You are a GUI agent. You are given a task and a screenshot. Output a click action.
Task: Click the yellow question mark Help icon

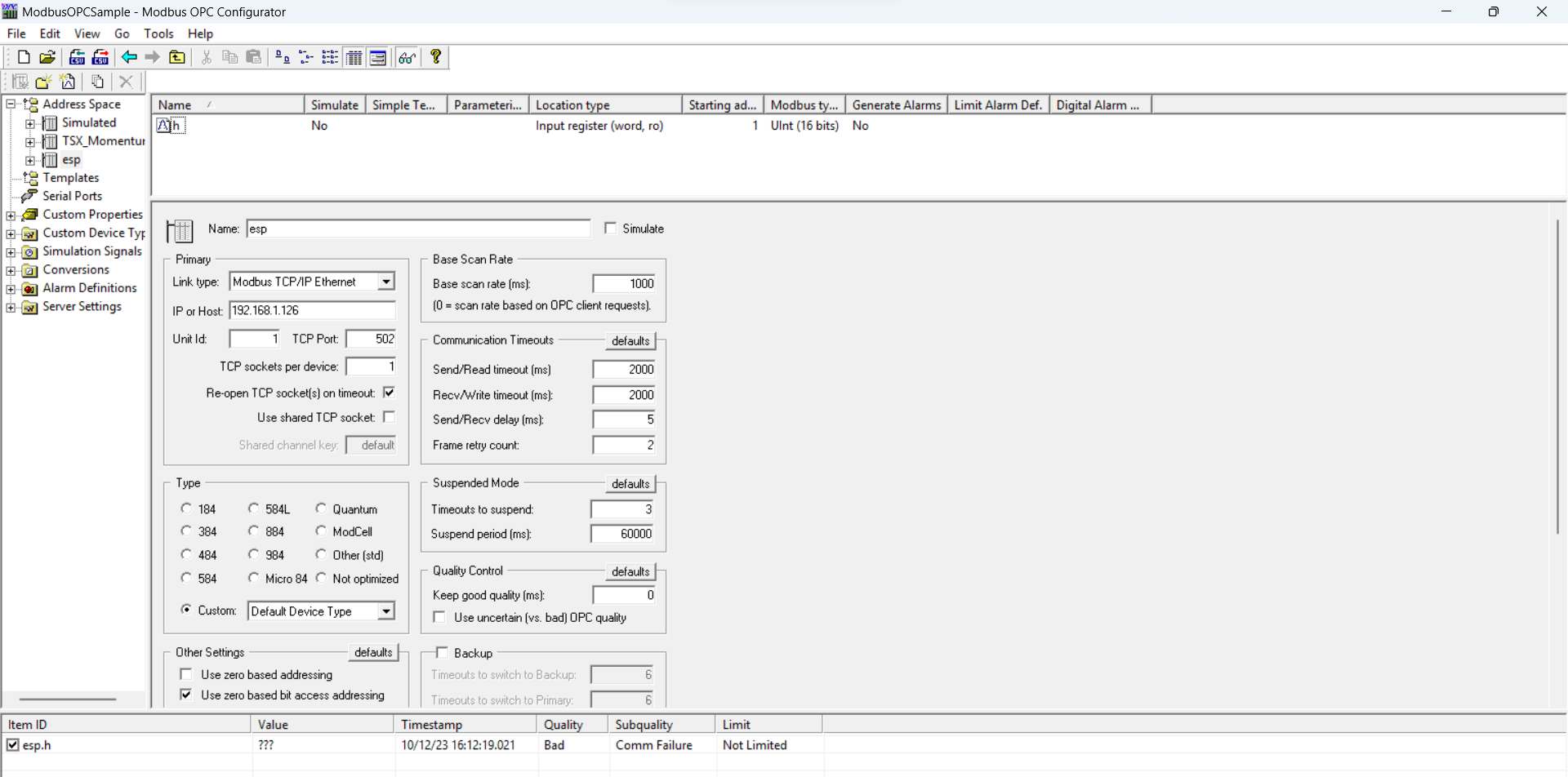coord(436,56)
